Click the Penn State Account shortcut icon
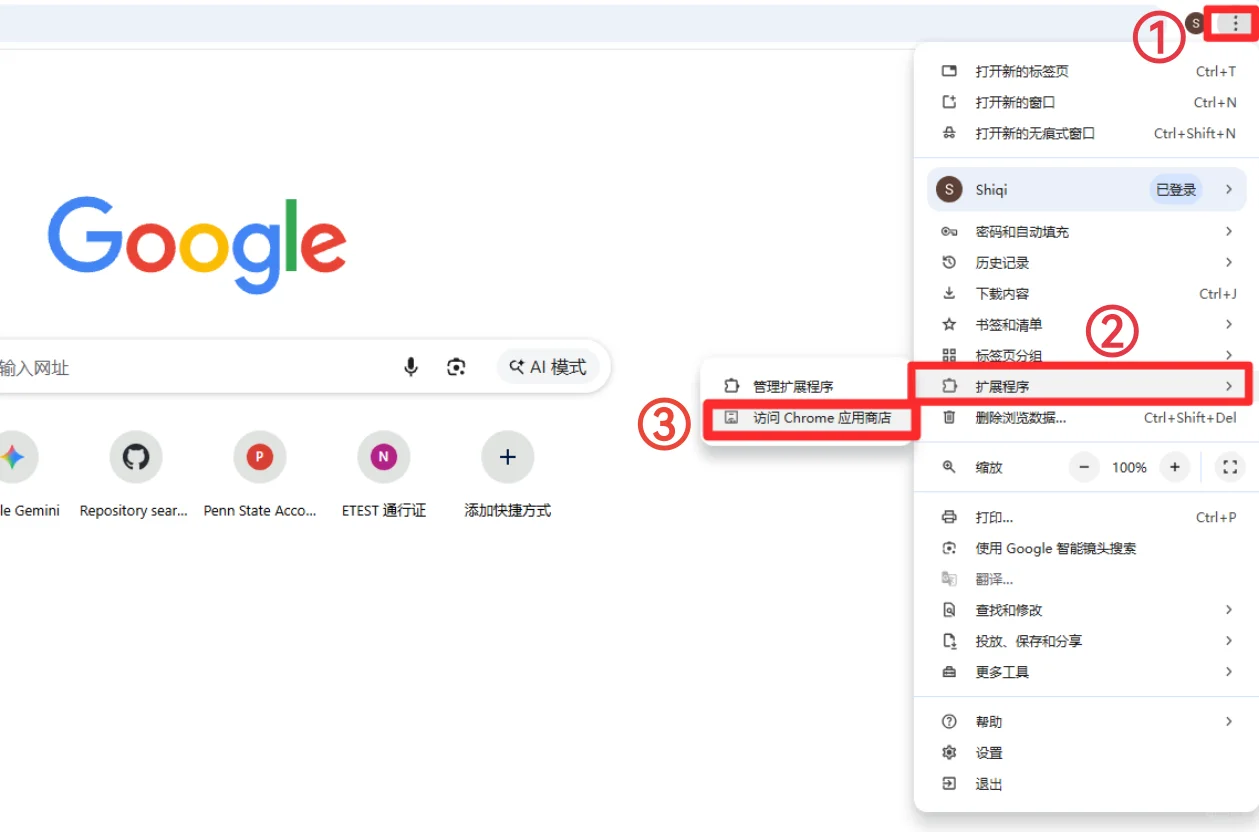Image resolution: width=1259 pixels, height=832 pixels. tap(259, 456)
